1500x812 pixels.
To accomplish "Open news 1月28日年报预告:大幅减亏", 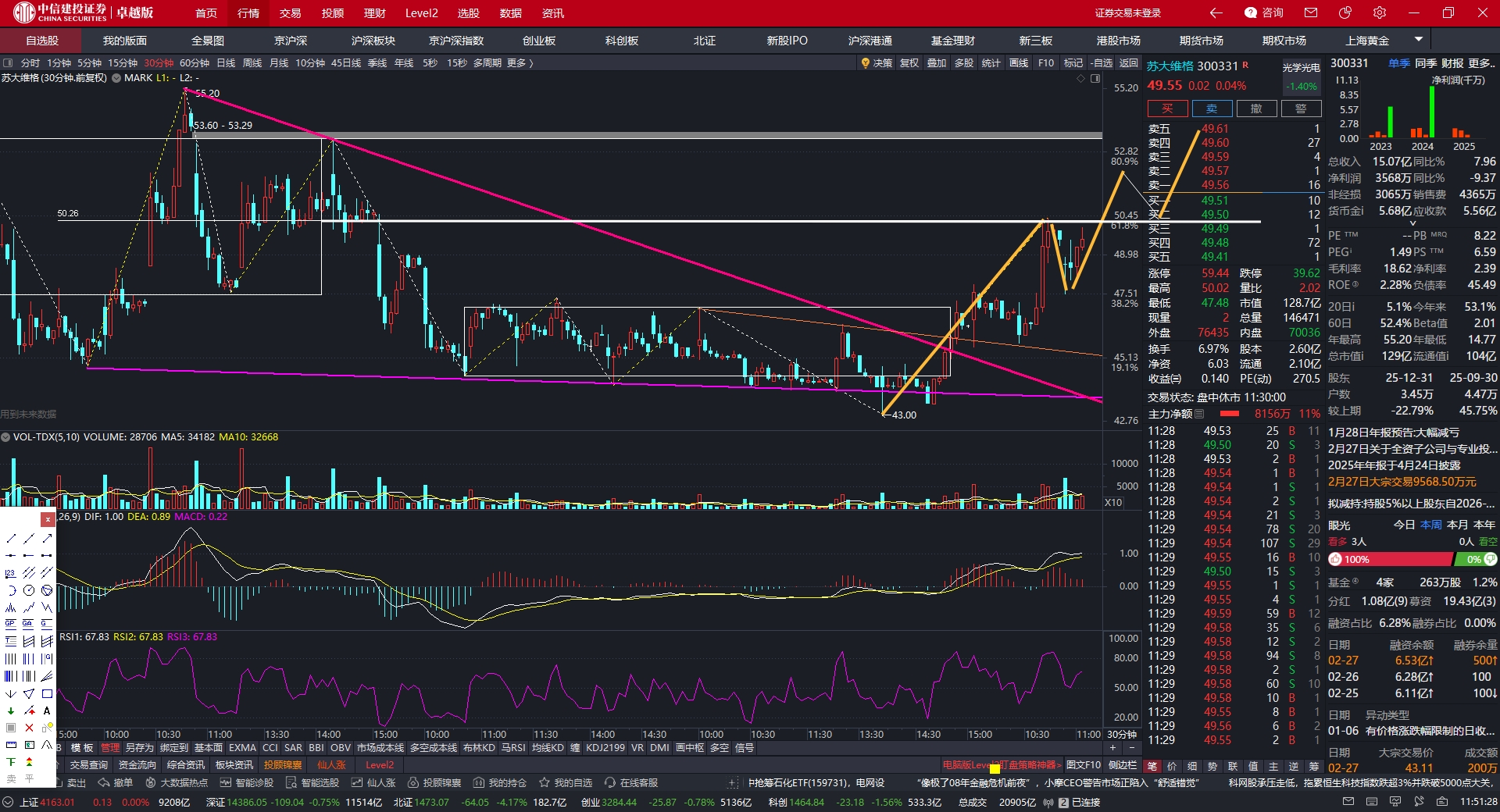I will 1393,432.
